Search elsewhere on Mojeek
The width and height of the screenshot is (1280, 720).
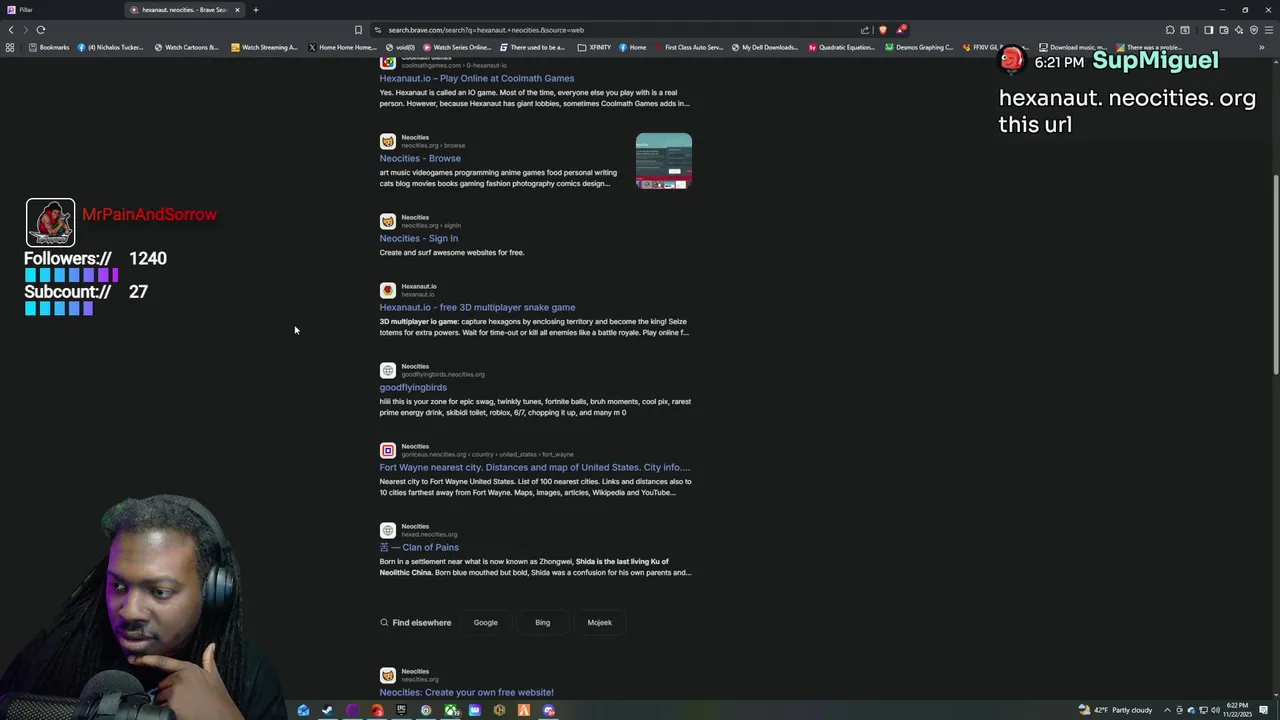coord(599,622)
